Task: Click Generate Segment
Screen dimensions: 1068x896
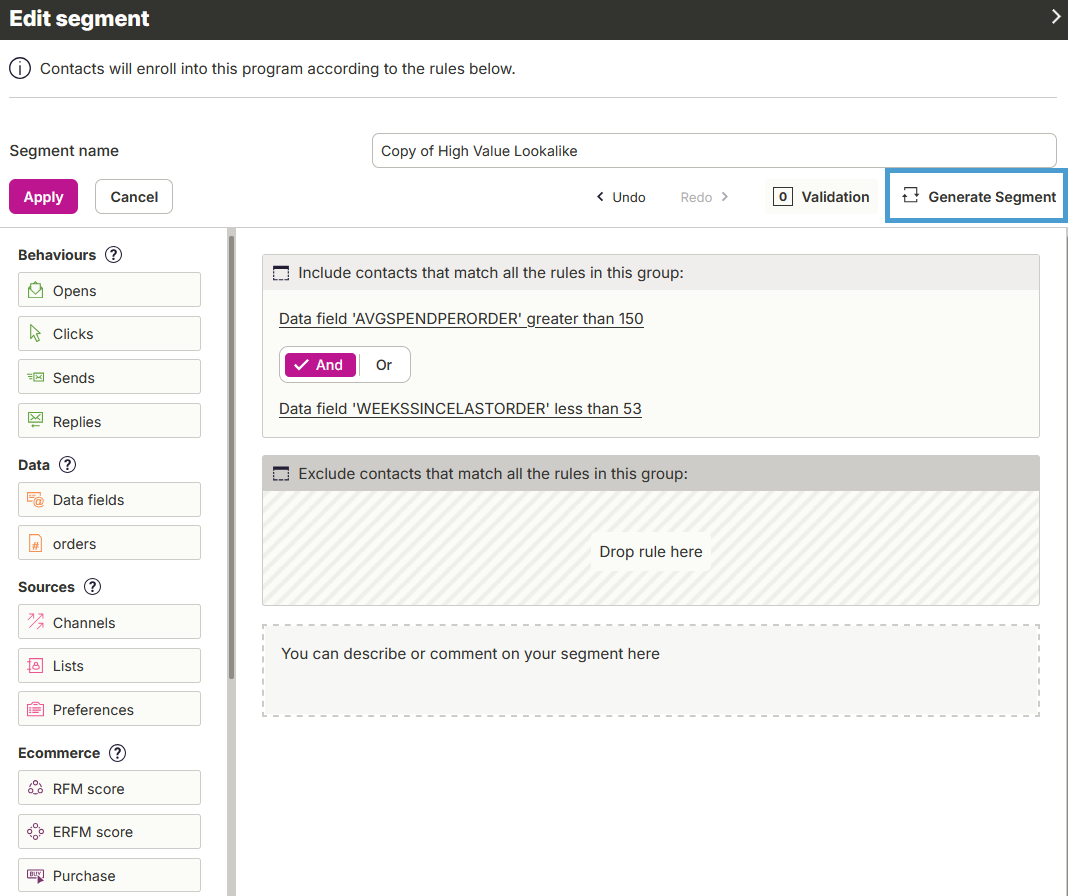Action: [977, 196]
